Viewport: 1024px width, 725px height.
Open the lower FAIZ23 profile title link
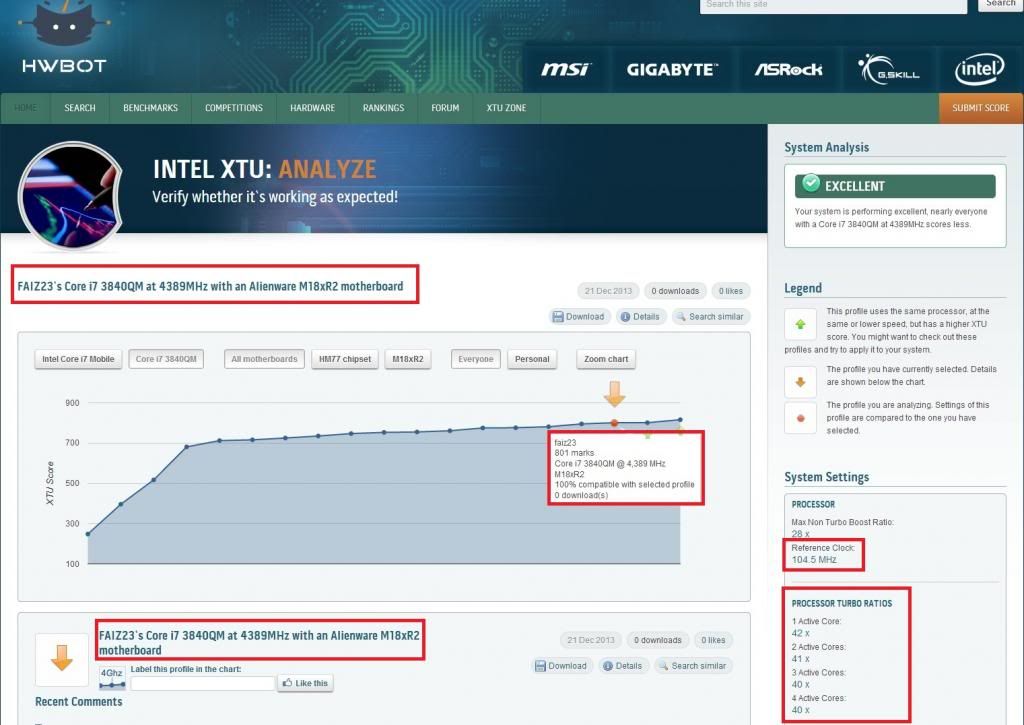coord(259,642)
